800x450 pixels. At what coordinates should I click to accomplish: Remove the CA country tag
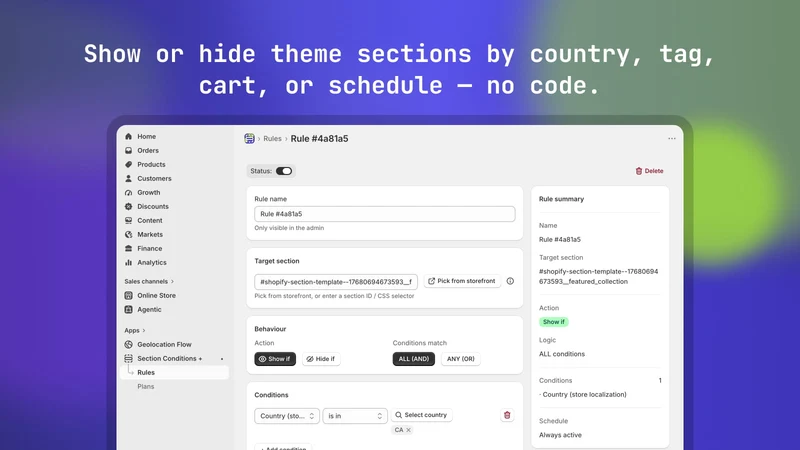tap(409, 430)
